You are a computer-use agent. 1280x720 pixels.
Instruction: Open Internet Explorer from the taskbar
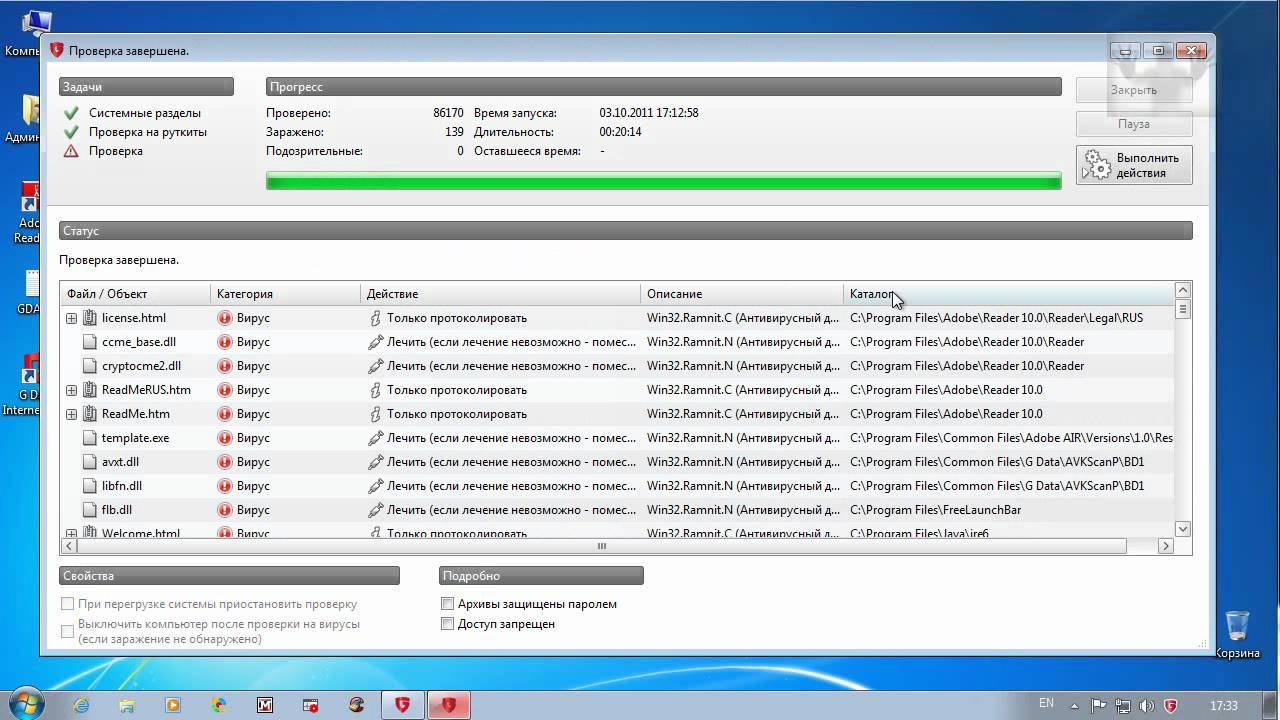[x=81, y=705]
